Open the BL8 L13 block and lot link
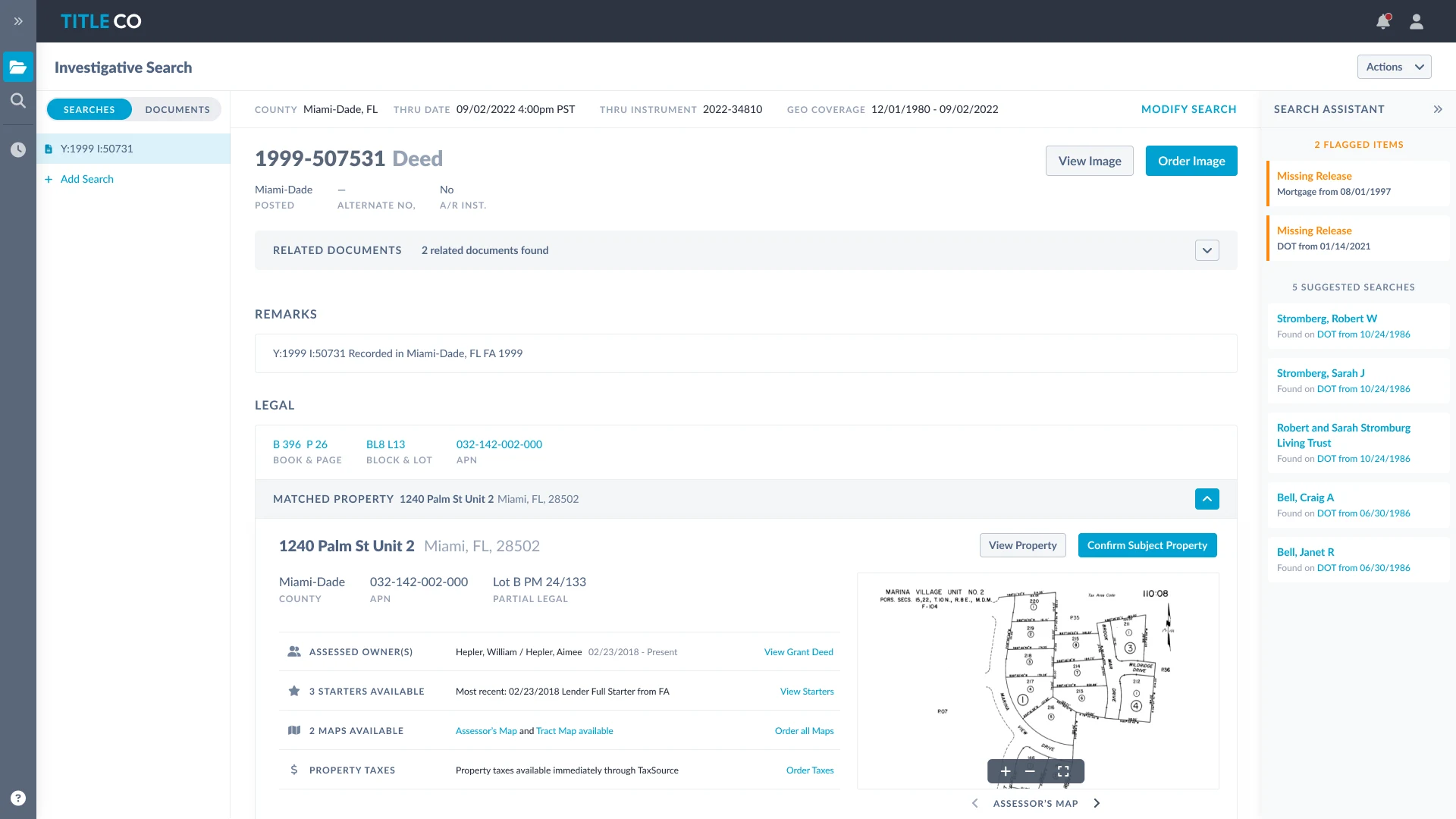The height and width of the screenshot is (819, 1456). click(x=385, y=444)
